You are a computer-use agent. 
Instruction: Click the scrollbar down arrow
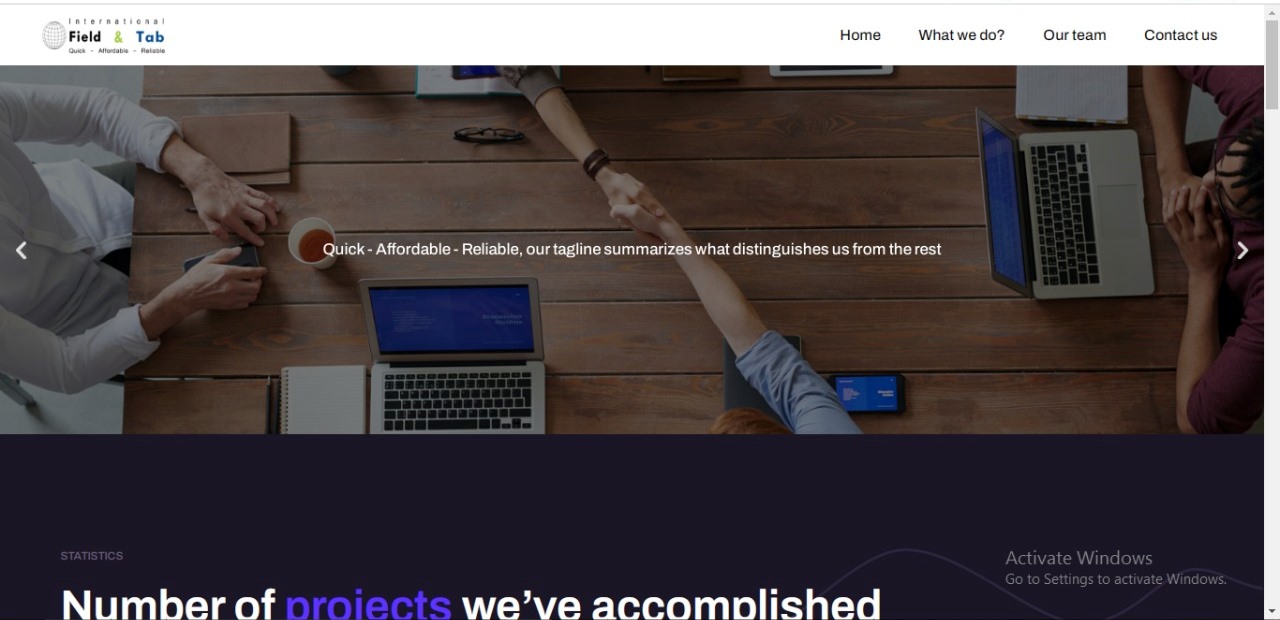(1272, 611)
